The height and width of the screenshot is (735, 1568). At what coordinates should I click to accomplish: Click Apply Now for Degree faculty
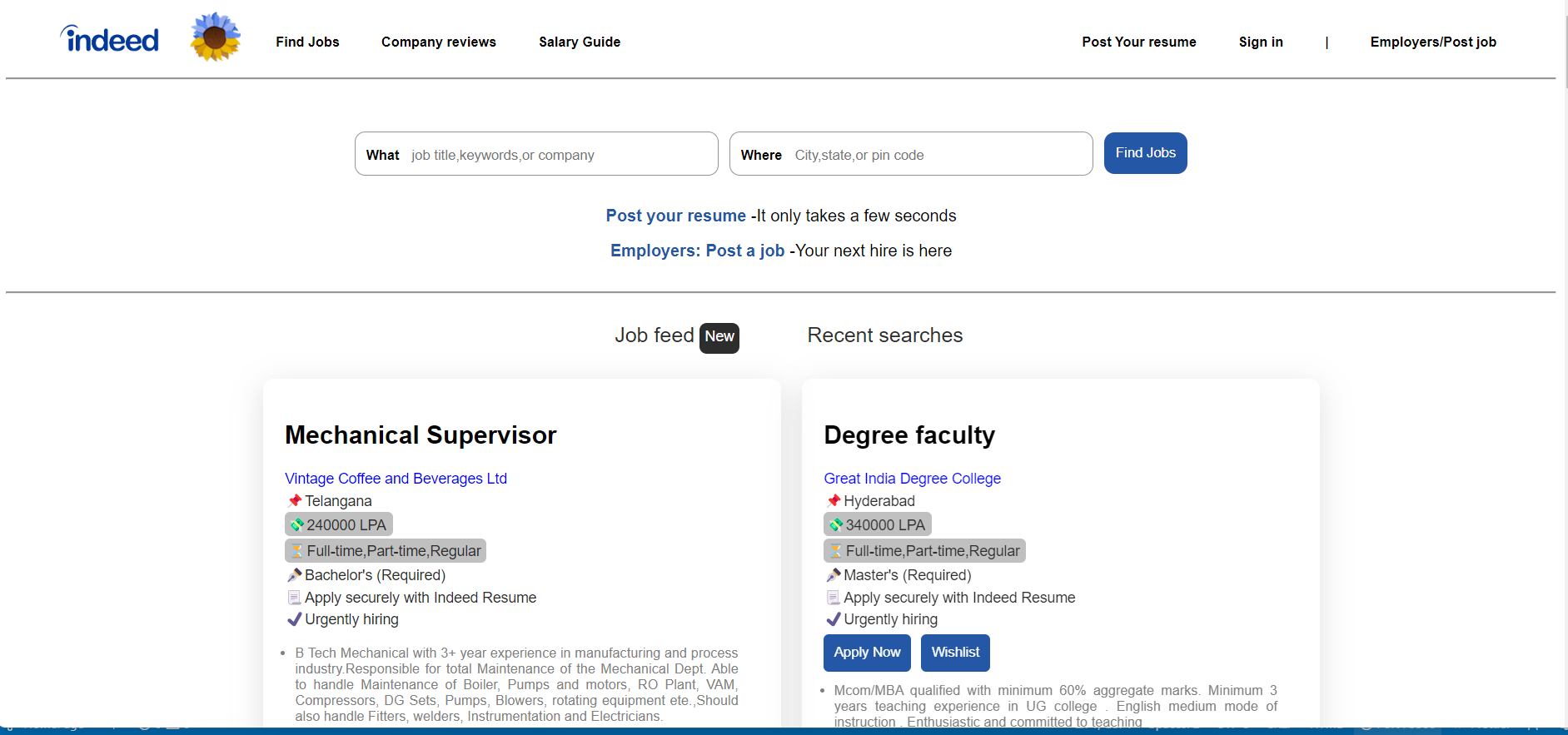[867, 653]
